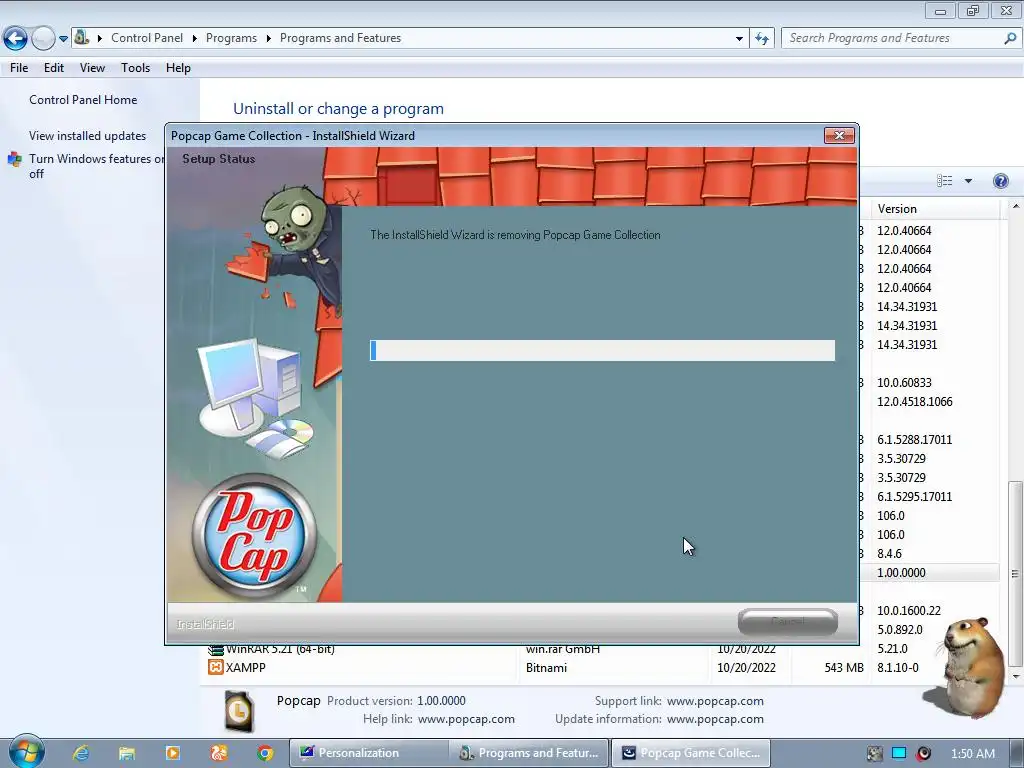Click the scroll up arrow of program list
The width and height of the screenshot is (1024, 768).
point(1016,206)
